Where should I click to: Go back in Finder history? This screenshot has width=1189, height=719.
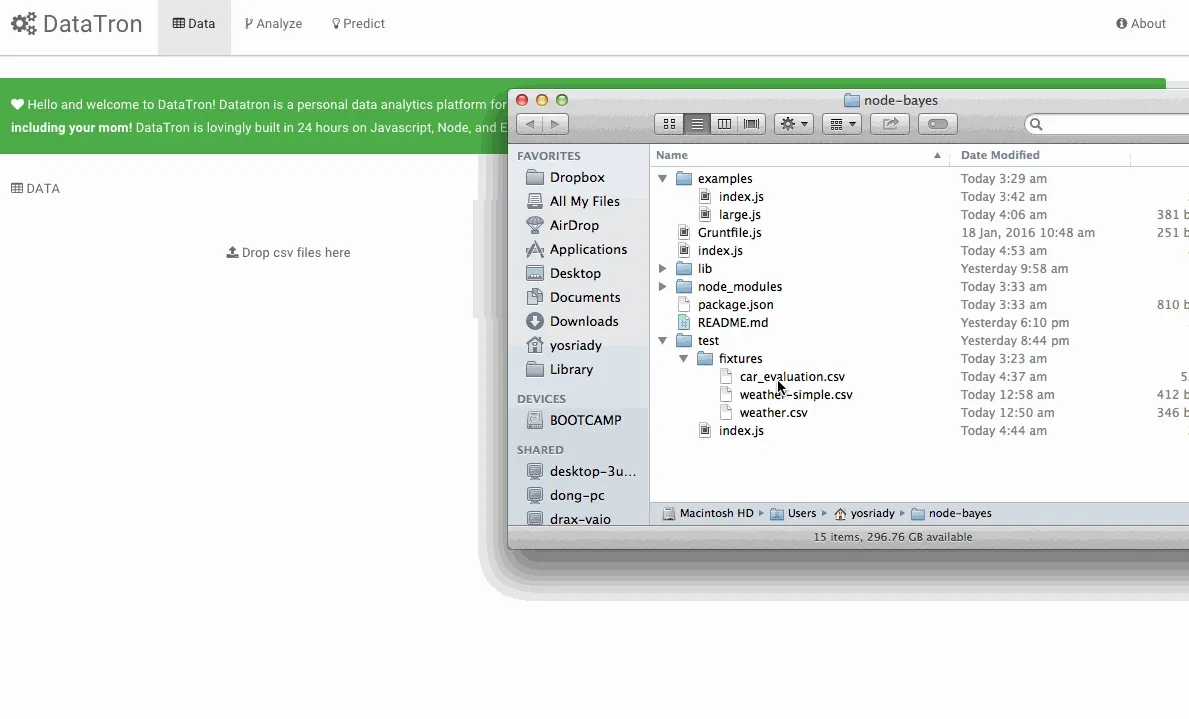529,124
